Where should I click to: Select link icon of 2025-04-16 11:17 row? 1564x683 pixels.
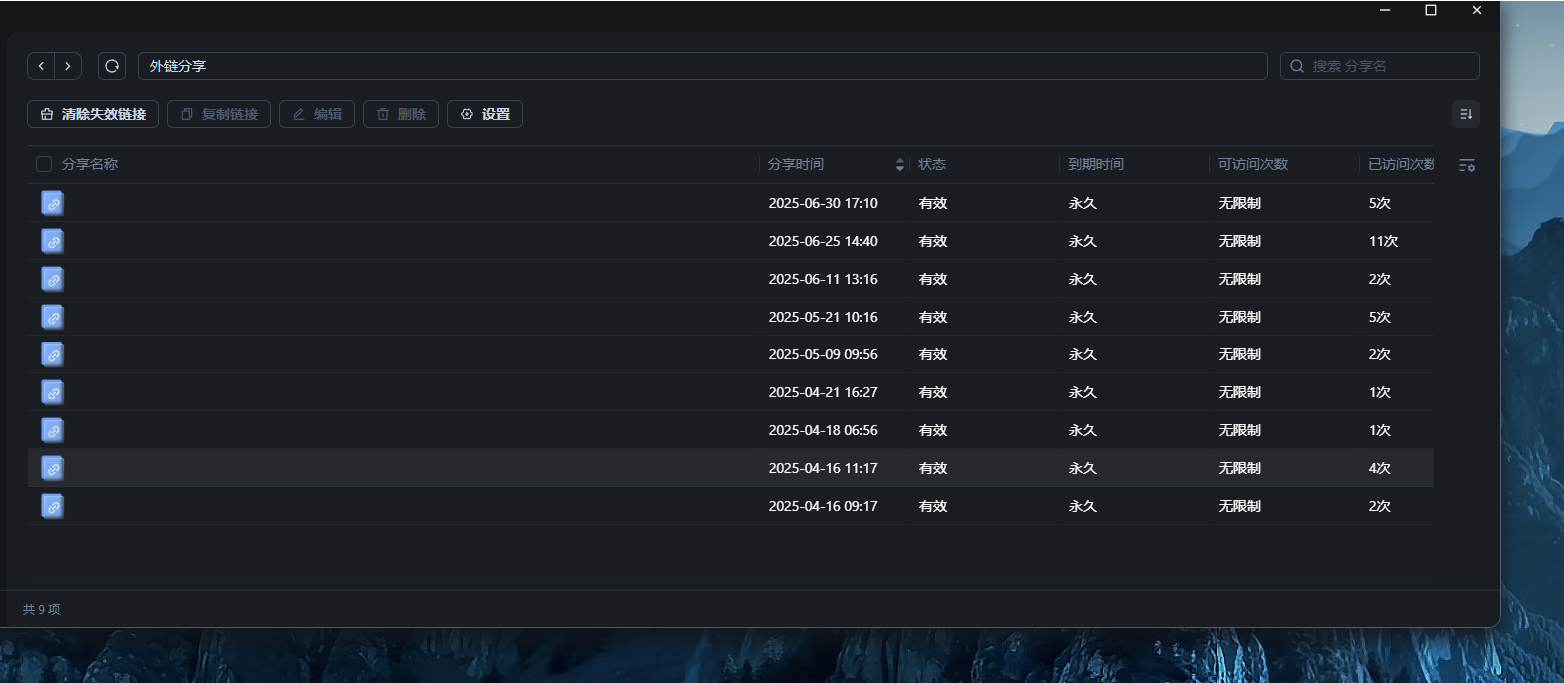click(53, 468)
